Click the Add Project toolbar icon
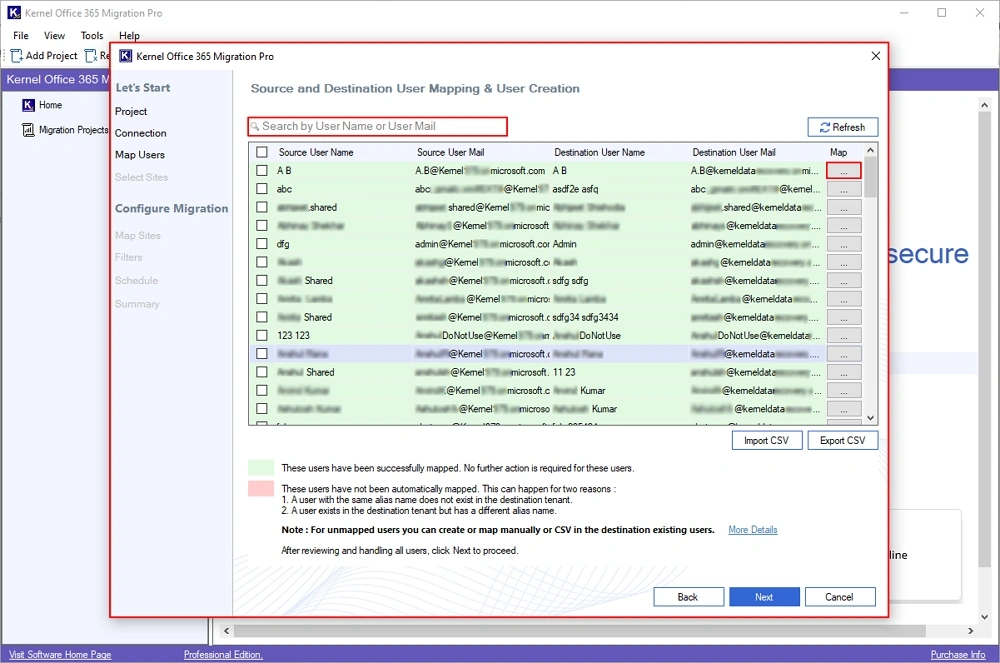 click(x=17, y=56)
